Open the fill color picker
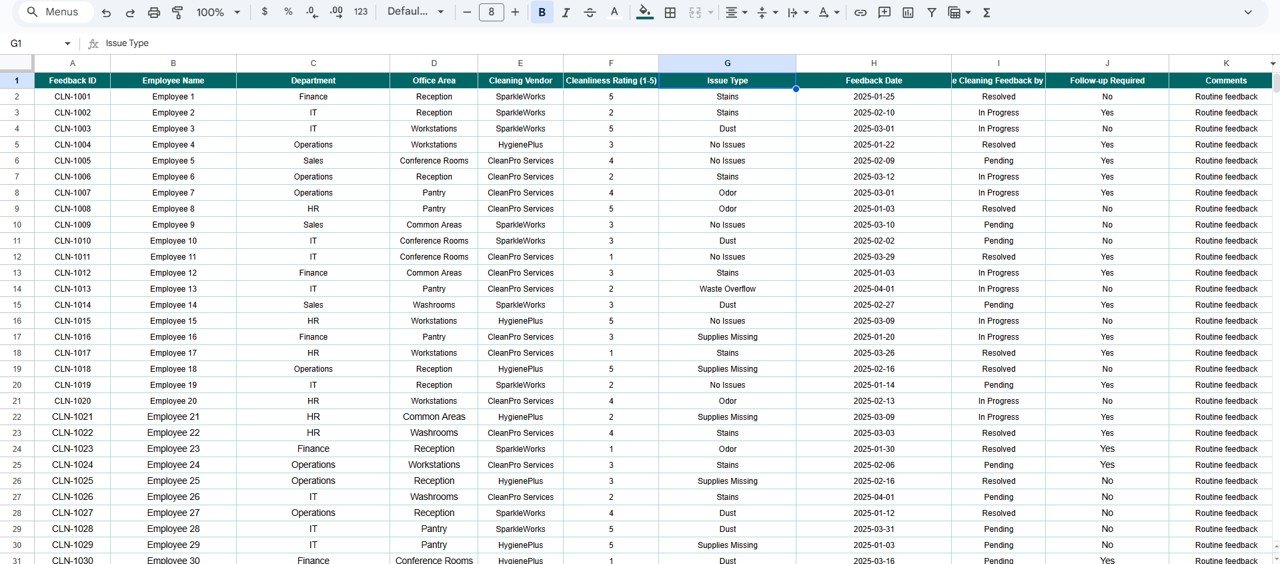The image size is (1280, 564). point(644,13)
